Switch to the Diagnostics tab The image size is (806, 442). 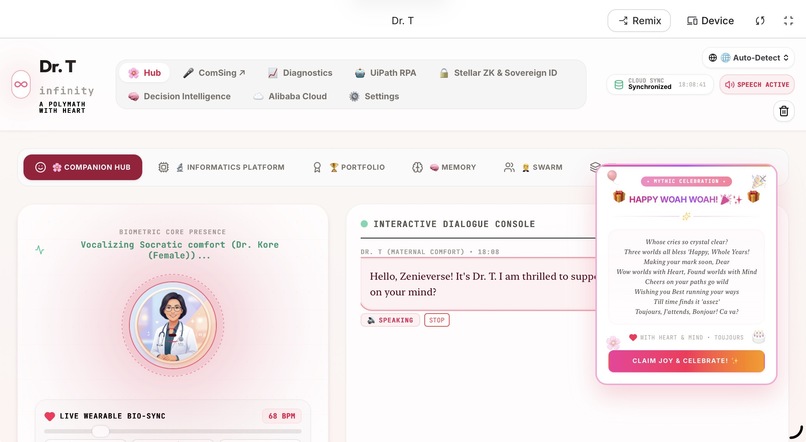pyautogui.click(x=300, y=73)
